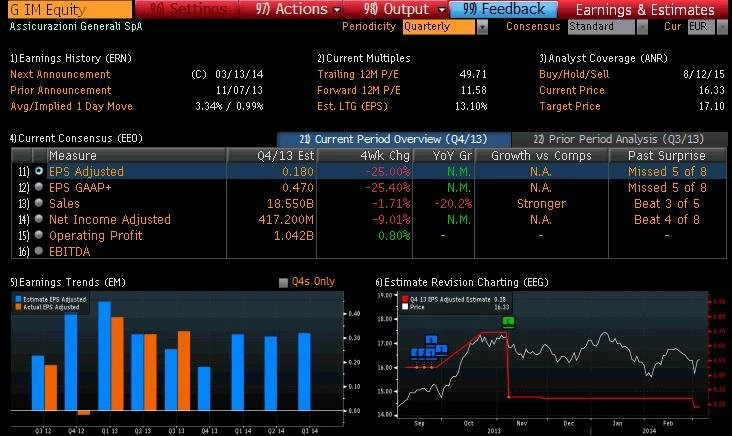This screenshot has height=436, width=732.
Task: Click the blue event marker cluster on chart
Action: click(429, 348)
